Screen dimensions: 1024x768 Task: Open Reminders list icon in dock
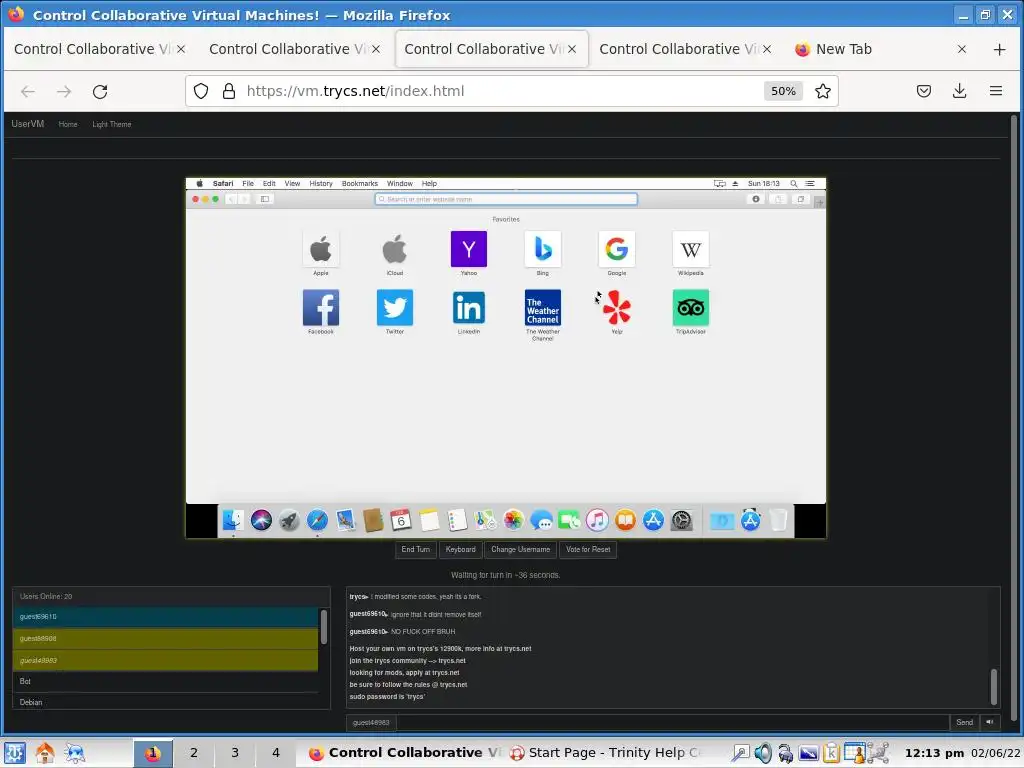[x=457, y=520]
